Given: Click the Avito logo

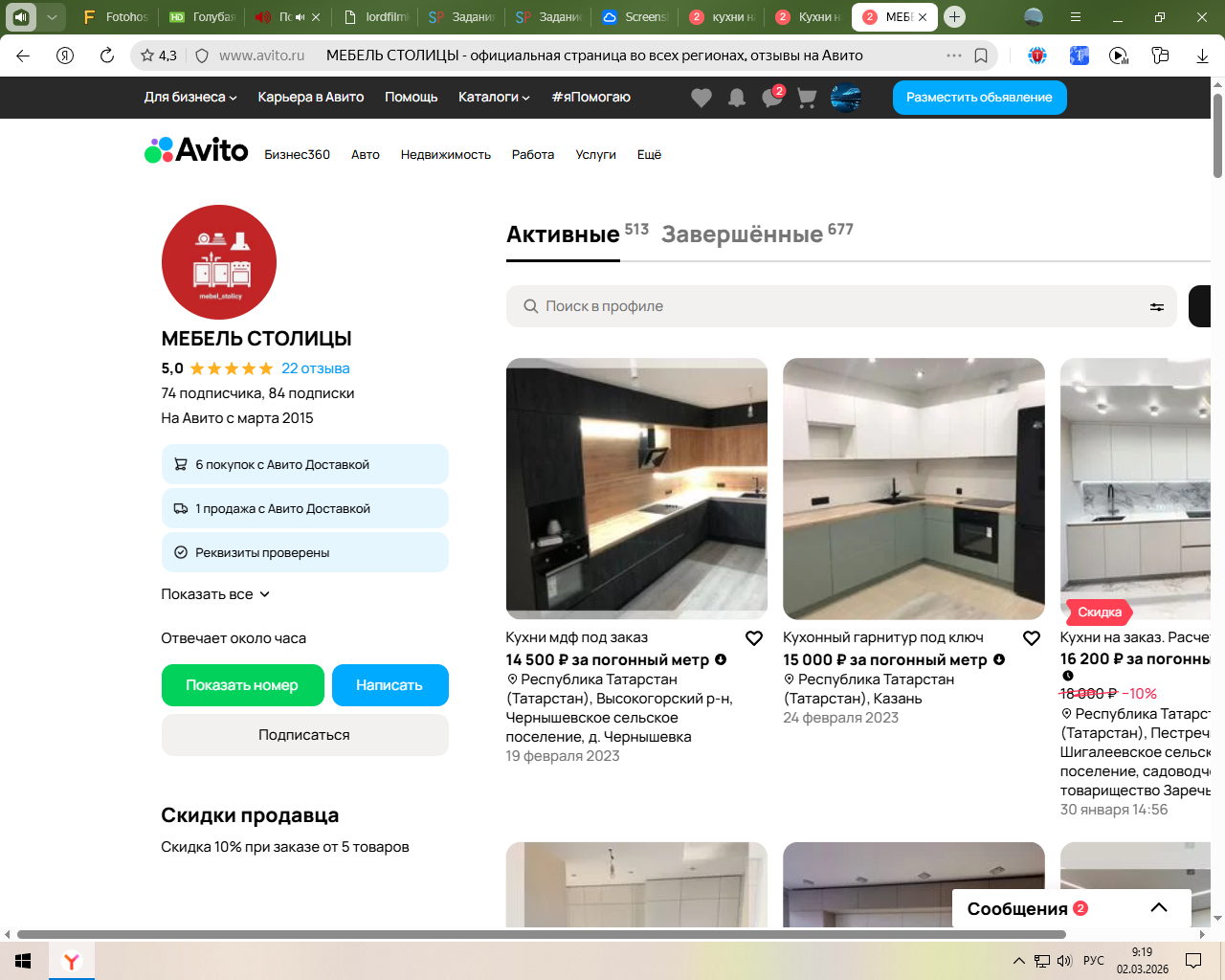Looking at the screenshot, I should 196,150.
